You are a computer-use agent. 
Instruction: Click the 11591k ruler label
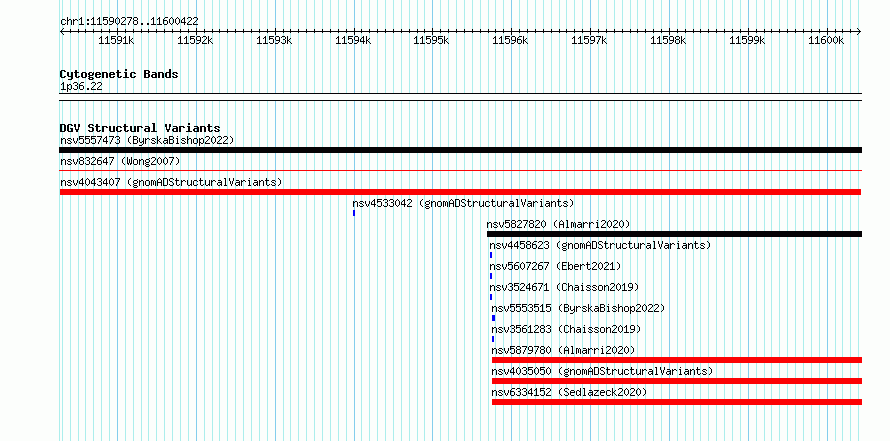tap(116, 40)
